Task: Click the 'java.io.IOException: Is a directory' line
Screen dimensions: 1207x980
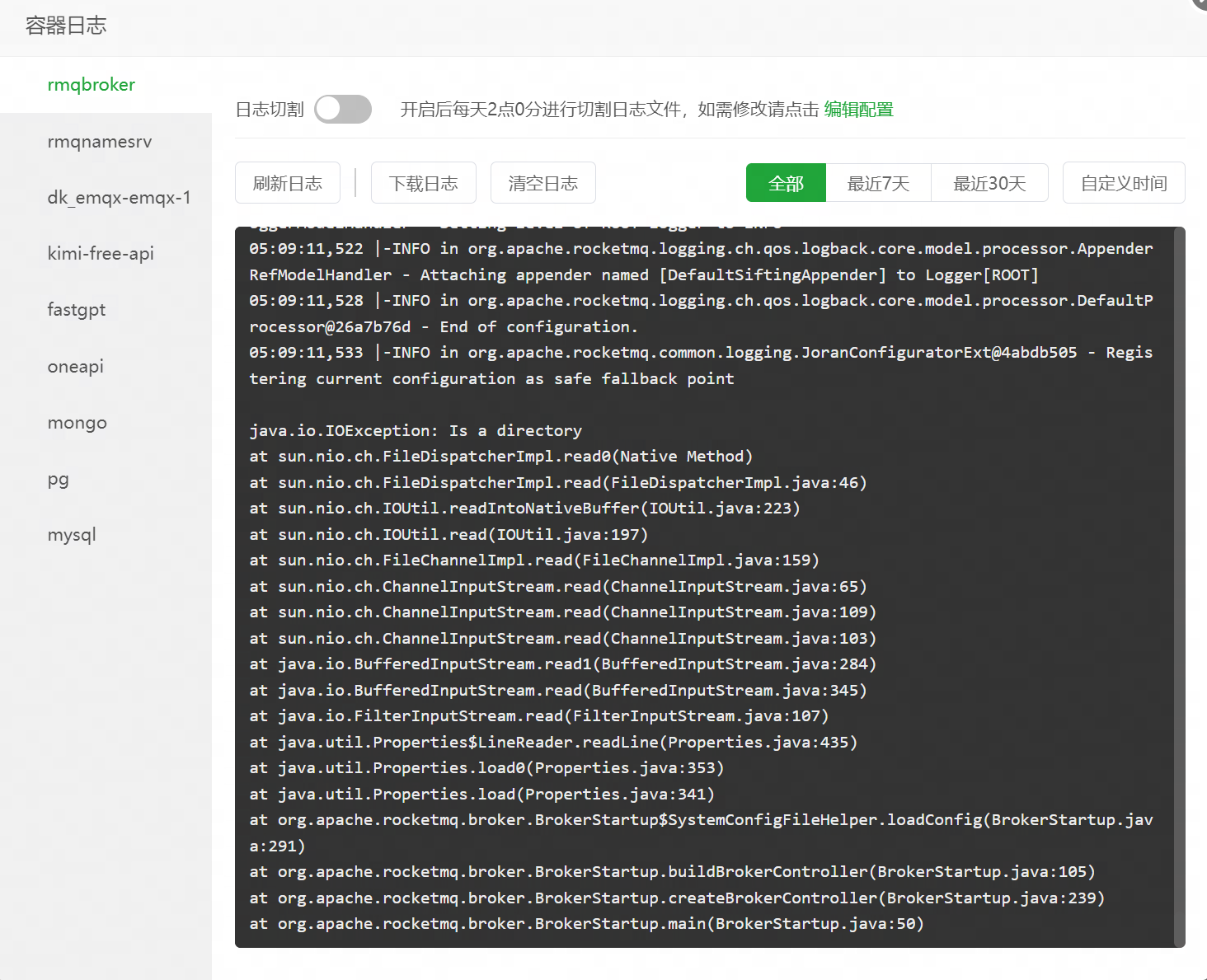Action: click(x=416, y=430)
